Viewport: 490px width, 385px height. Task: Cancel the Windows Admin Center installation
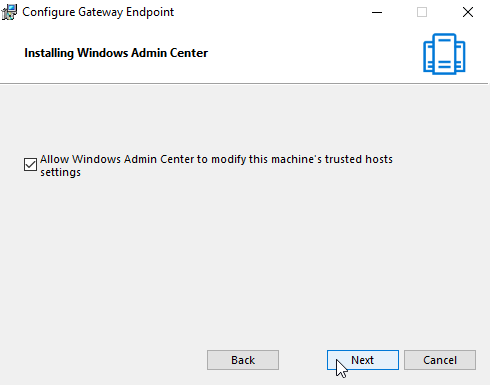pyautogui.click(x=440, y=360)
